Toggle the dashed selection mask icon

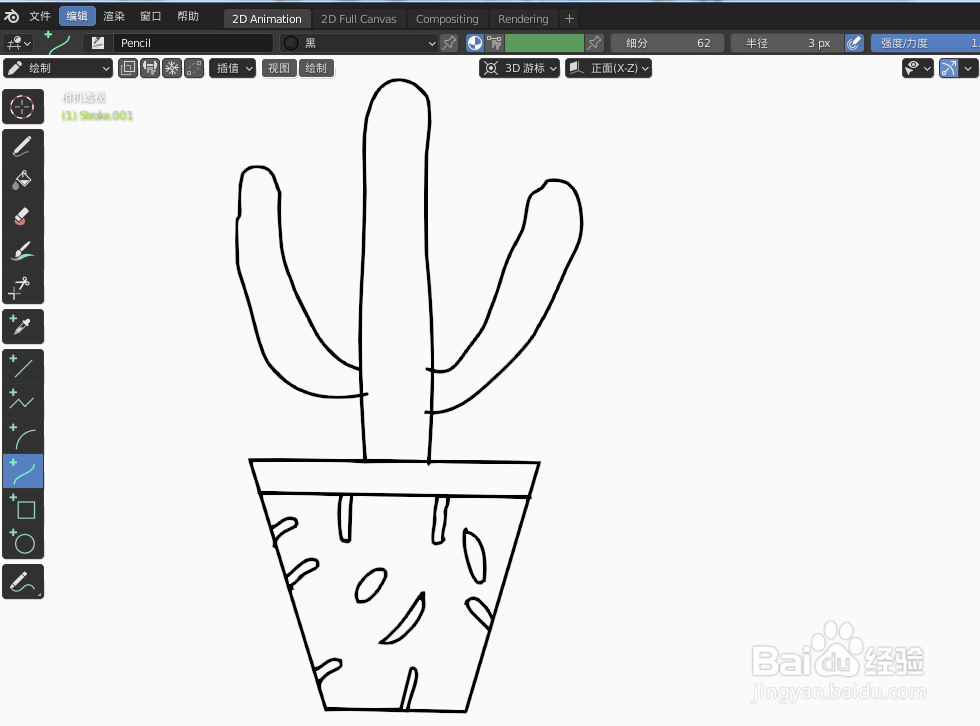(194, 68)
